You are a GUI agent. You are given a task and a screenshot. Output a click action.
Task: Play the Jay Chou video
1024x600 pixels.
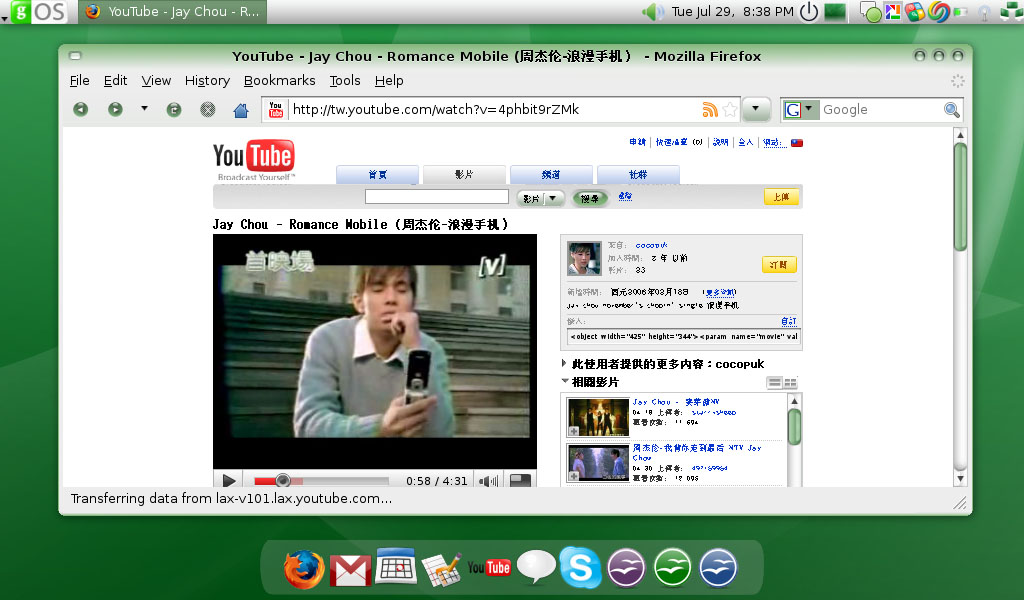(x=229, y=481)
